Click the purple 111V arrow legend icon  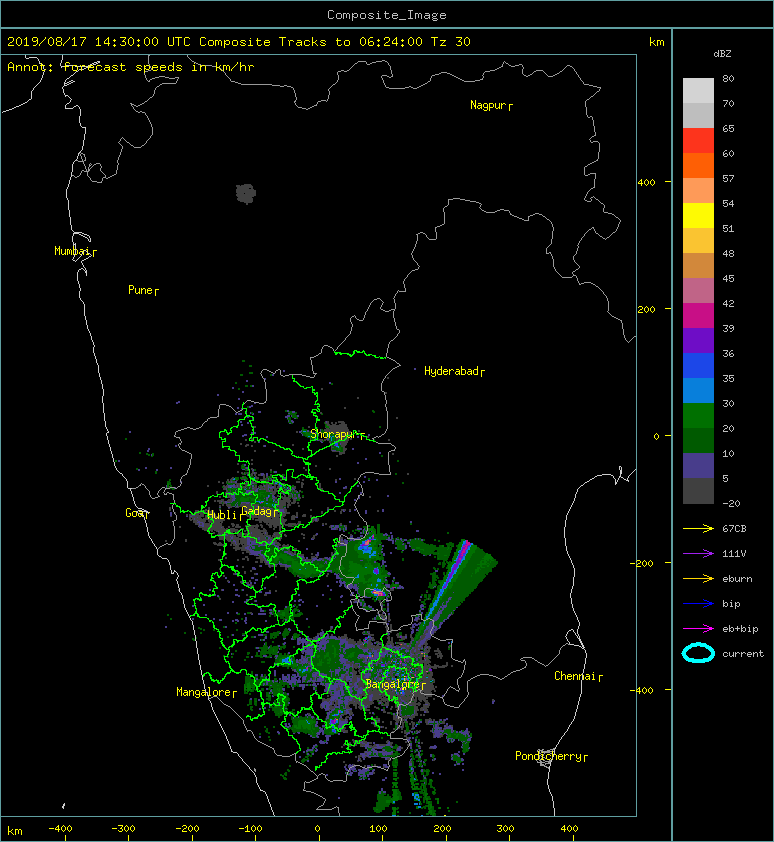coord(698,554)
